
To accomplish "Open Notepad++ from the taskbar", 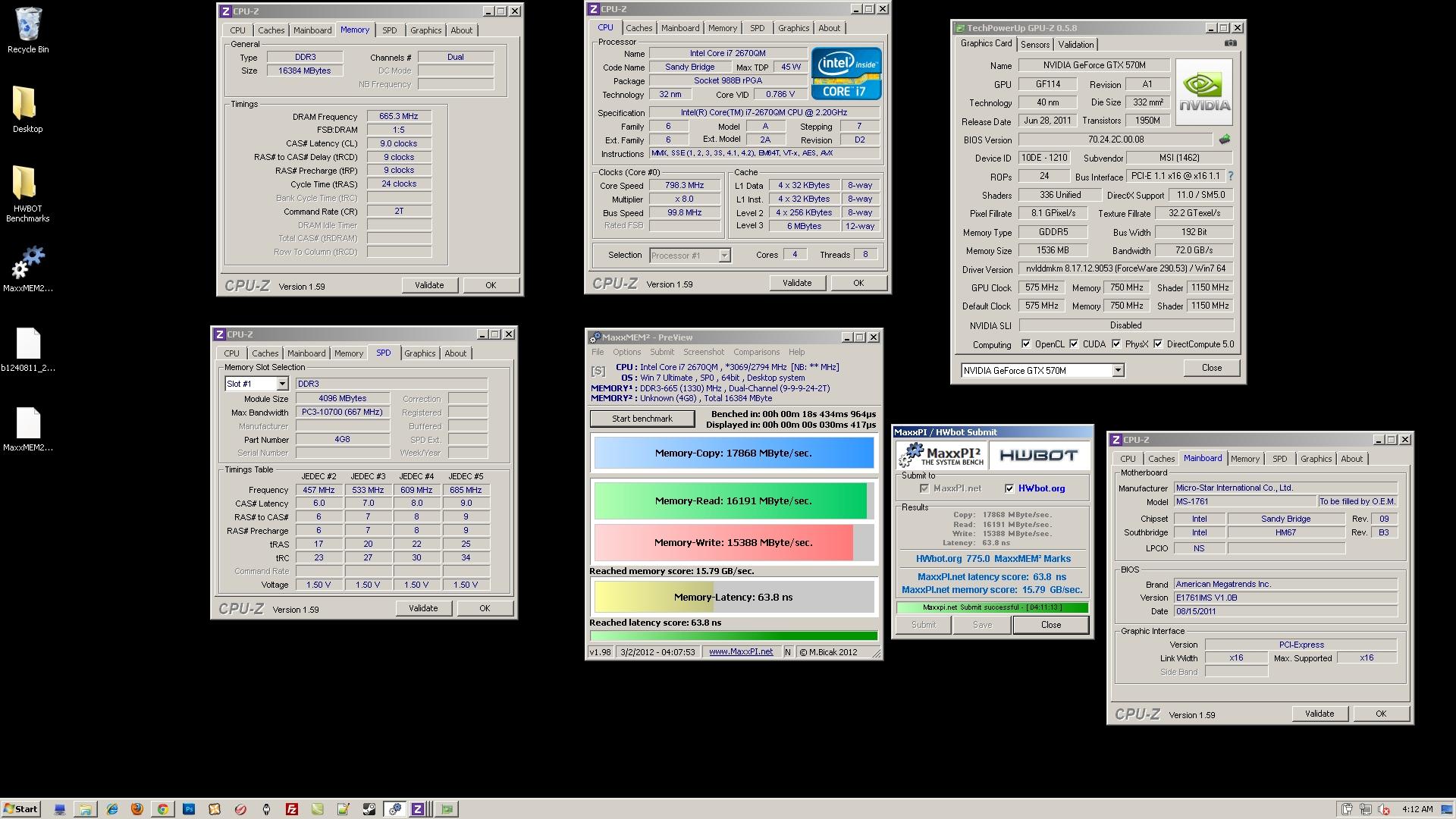I will click(x=343, y=809).
